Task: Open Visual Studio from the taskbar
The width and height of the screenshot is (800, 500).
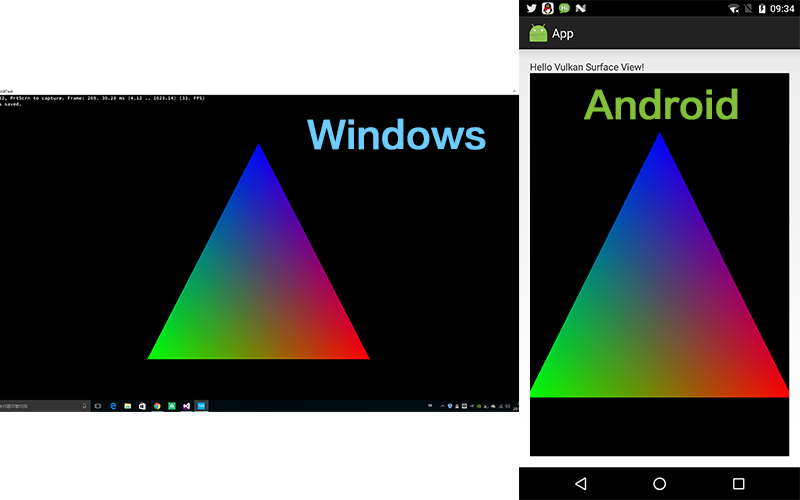Action: [x=187, y=406]
